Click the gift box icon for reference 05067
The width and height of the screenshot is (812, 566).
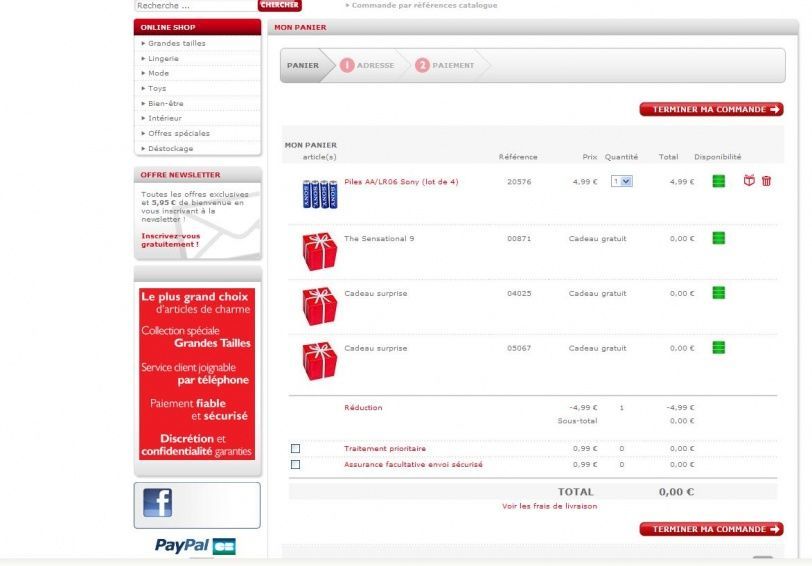coord(319,360)
